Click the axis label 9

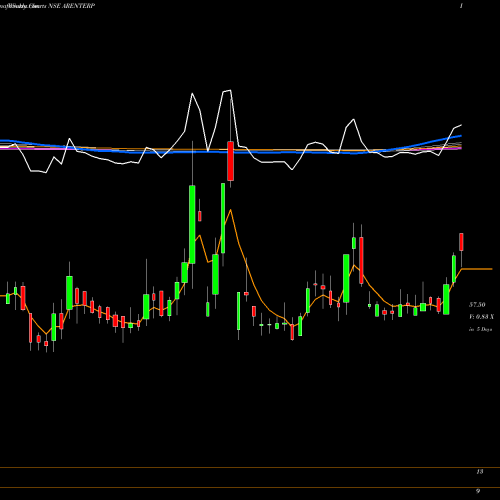pyautogui.click(x=478, y=491)
